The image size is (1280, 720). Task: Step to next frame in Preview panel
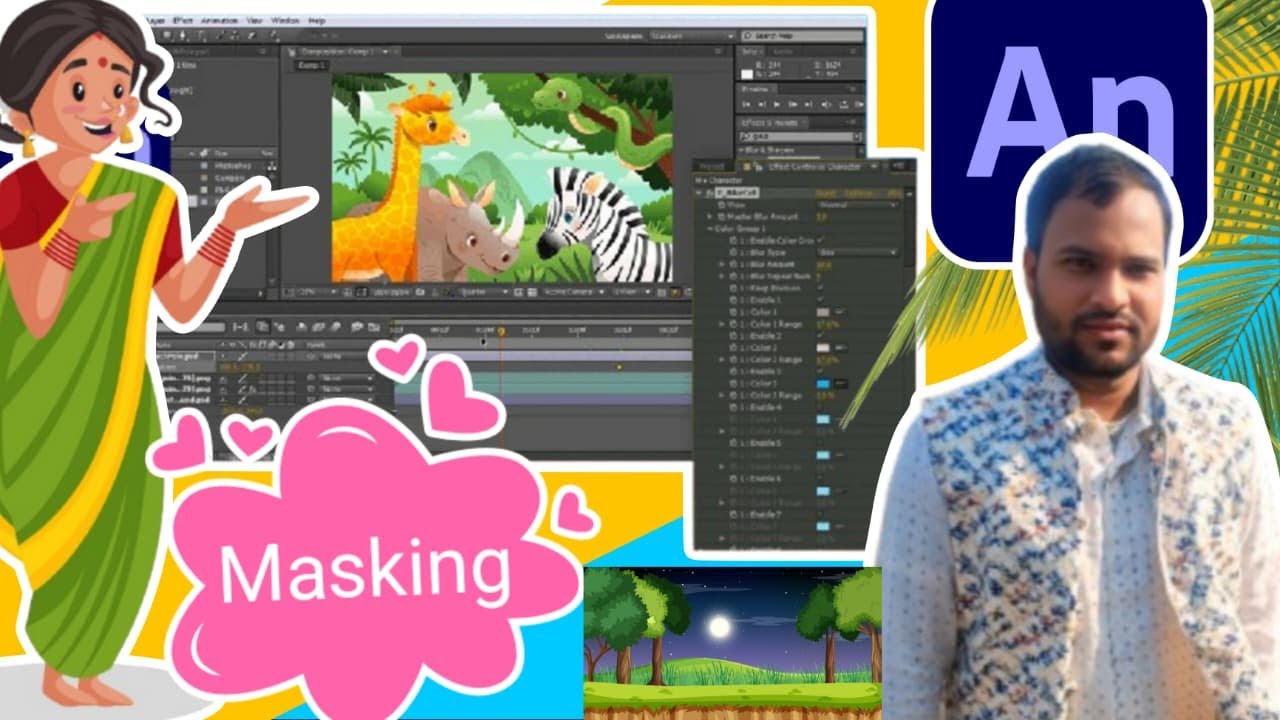click(792, 103)
